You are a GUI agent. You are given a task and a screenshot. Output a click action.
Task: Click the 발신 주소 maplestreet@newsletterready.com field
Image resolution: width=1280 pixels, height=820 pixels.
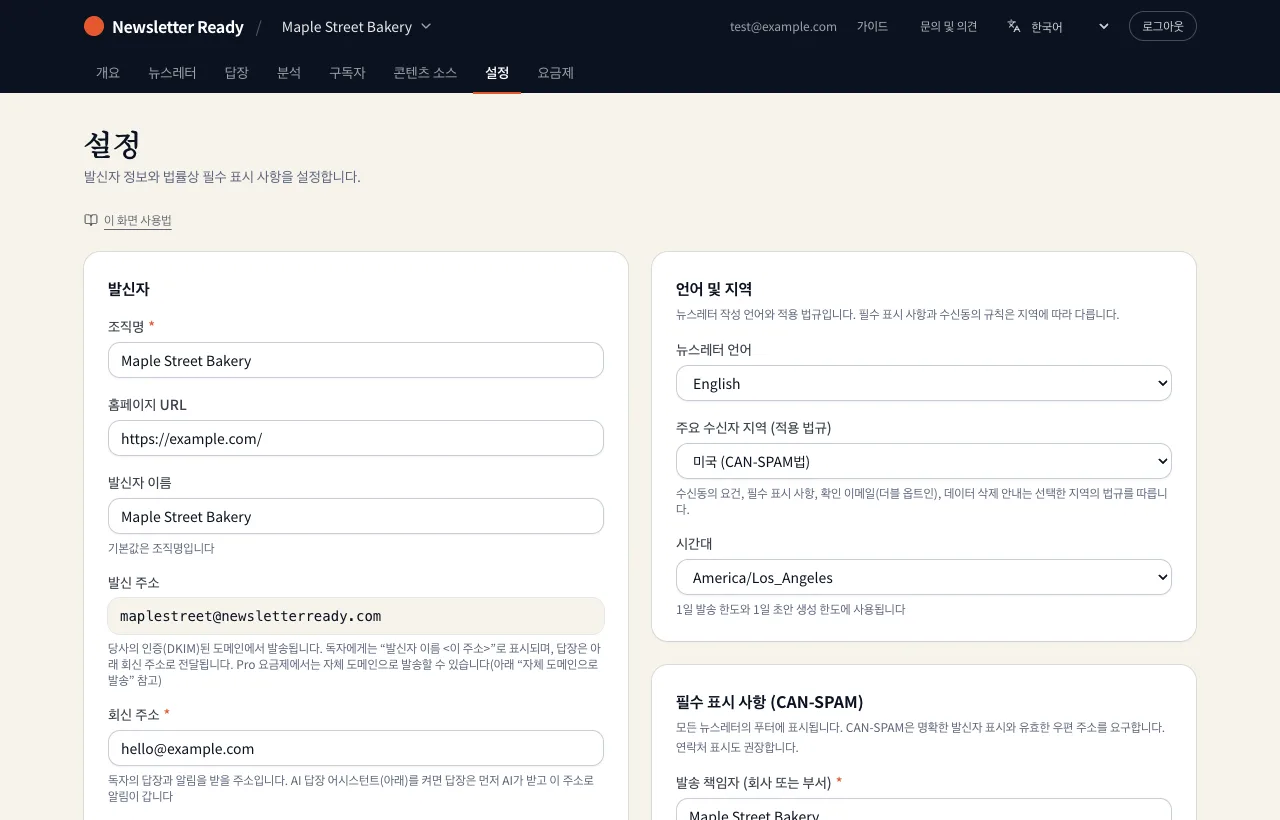(x=356, y=616)
